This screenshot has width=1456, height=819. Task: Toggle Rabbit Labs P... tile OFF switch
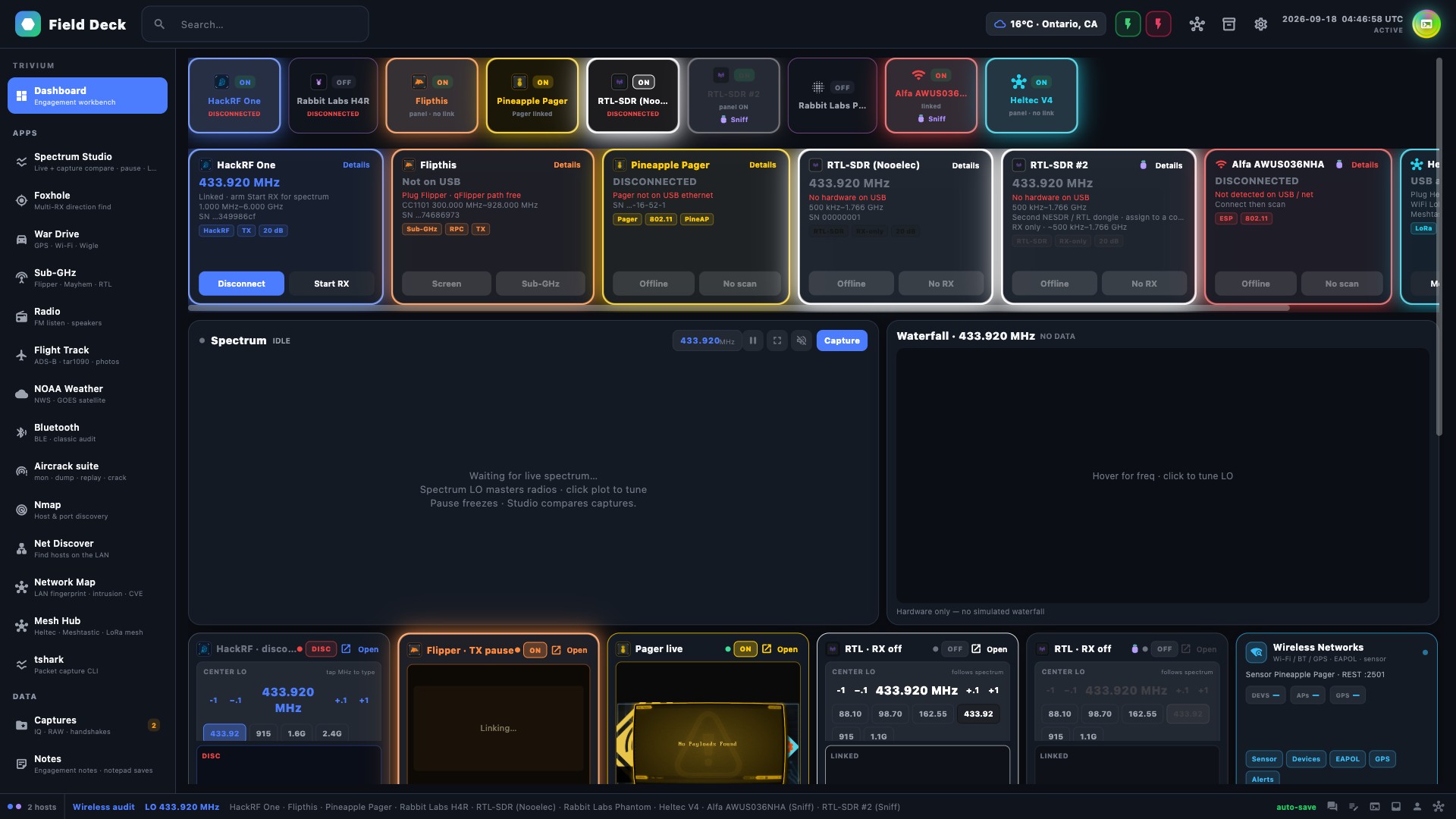842,87
